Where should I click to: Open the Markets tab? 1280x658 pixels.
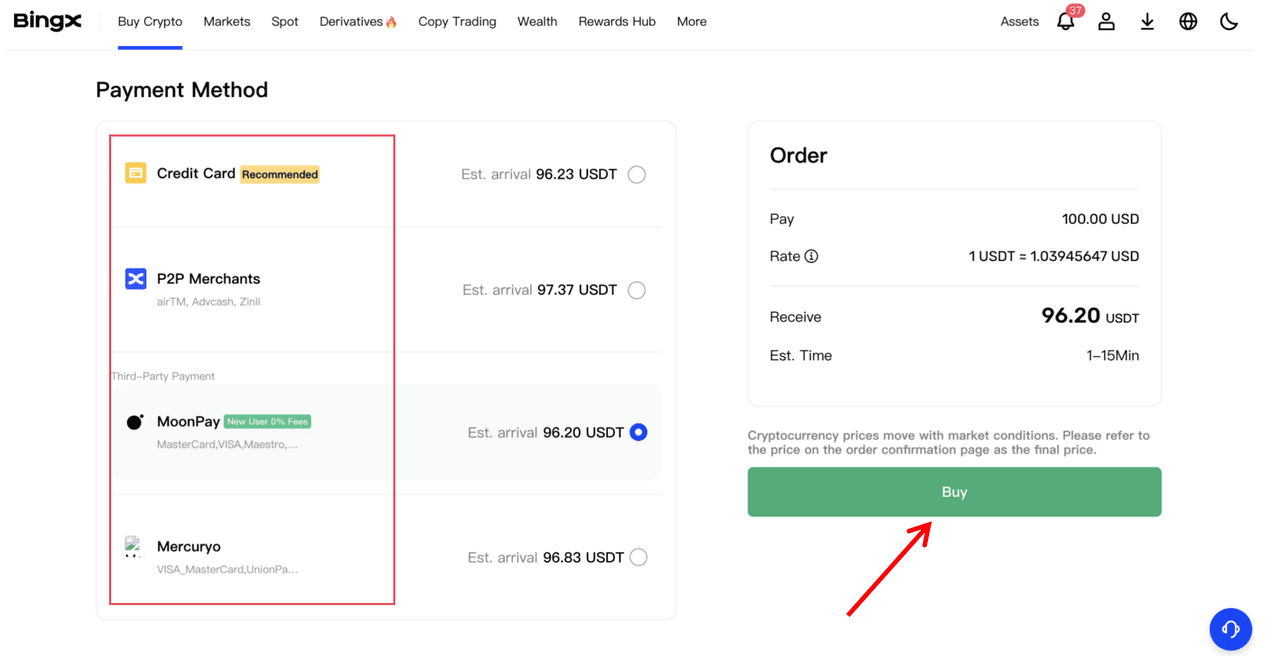click(x=227, y=21)
